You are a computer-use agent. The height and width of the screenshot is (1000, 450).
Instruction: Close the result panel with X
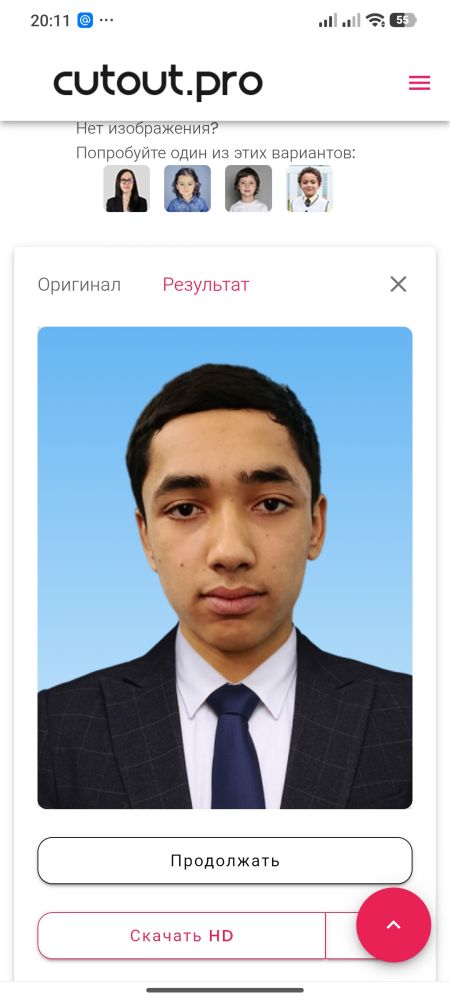(398, 284)
